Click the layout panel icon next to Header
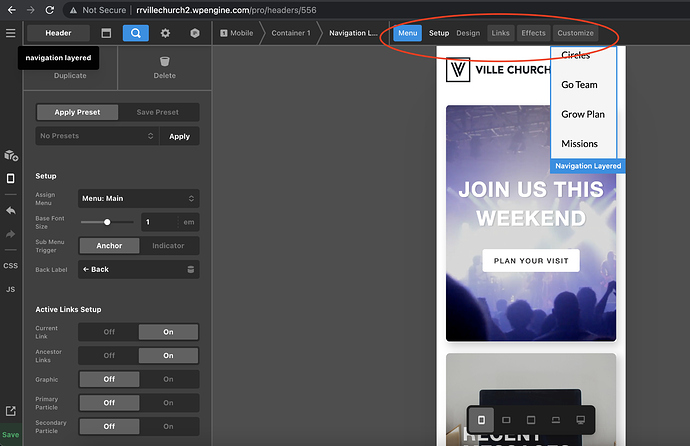 coord(107,33)
